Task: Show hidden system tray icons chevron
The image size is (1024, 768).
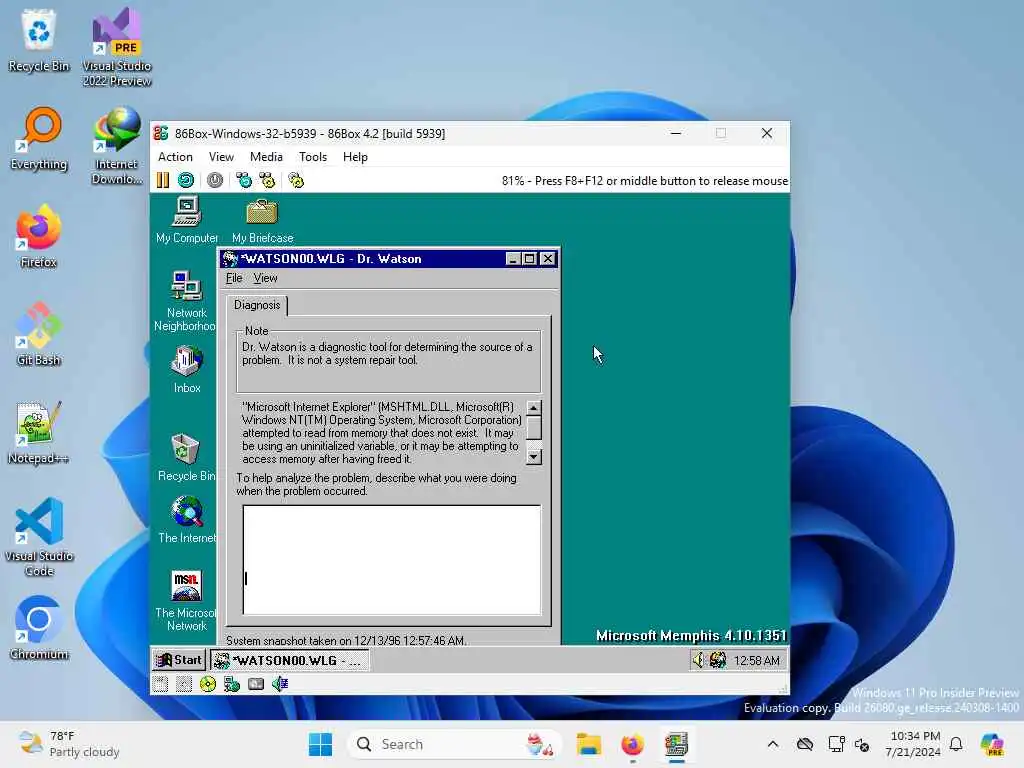Action: 773,744
